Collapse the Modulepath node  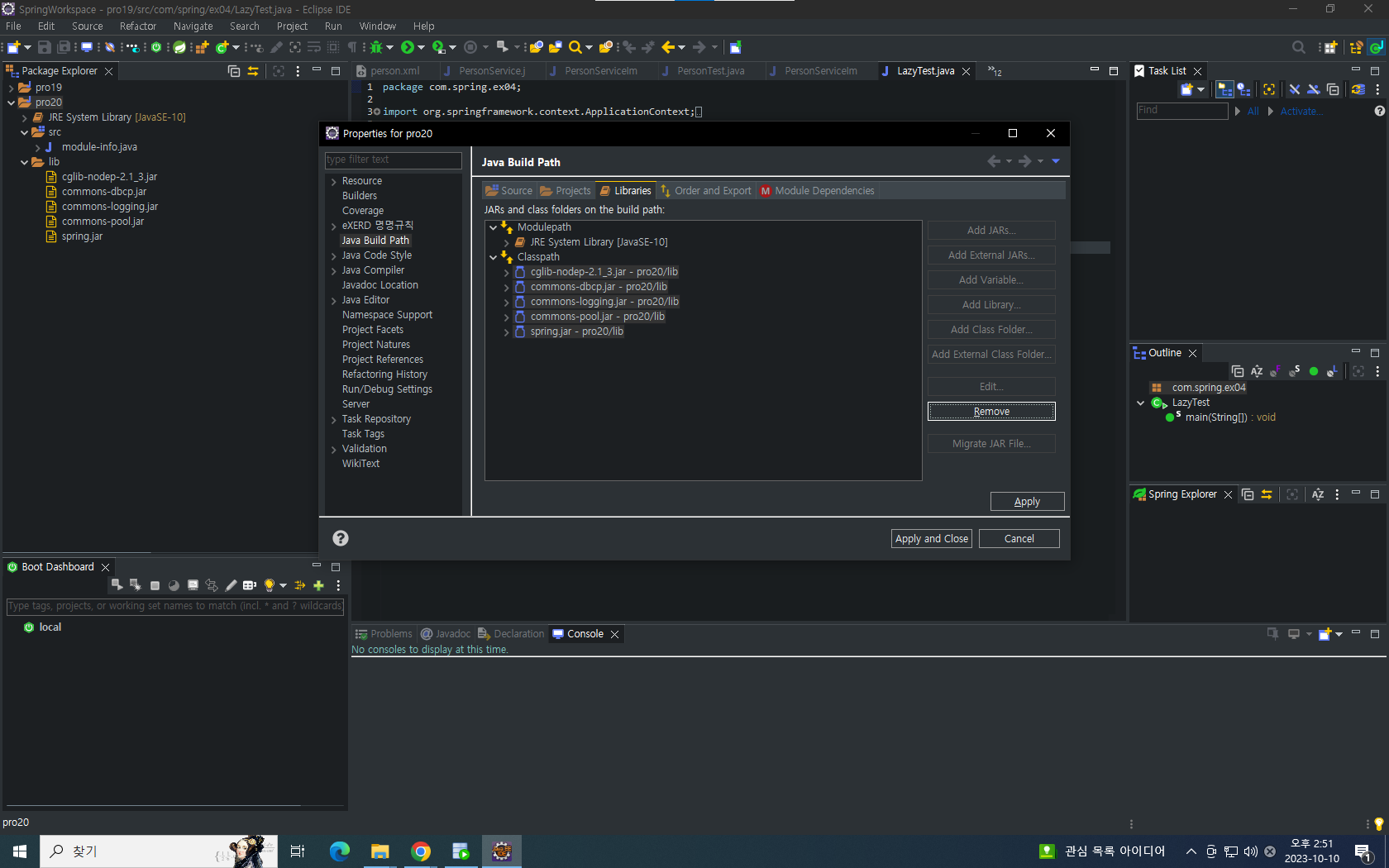(x=494, y=227)
